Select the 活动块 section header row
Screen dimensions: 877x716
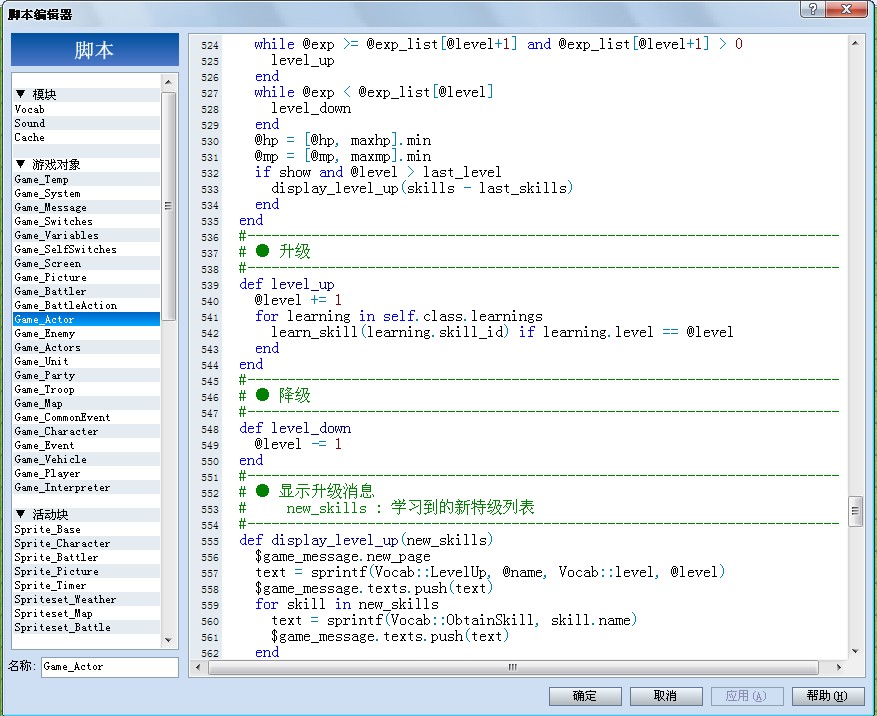click(x=87, y=515)
